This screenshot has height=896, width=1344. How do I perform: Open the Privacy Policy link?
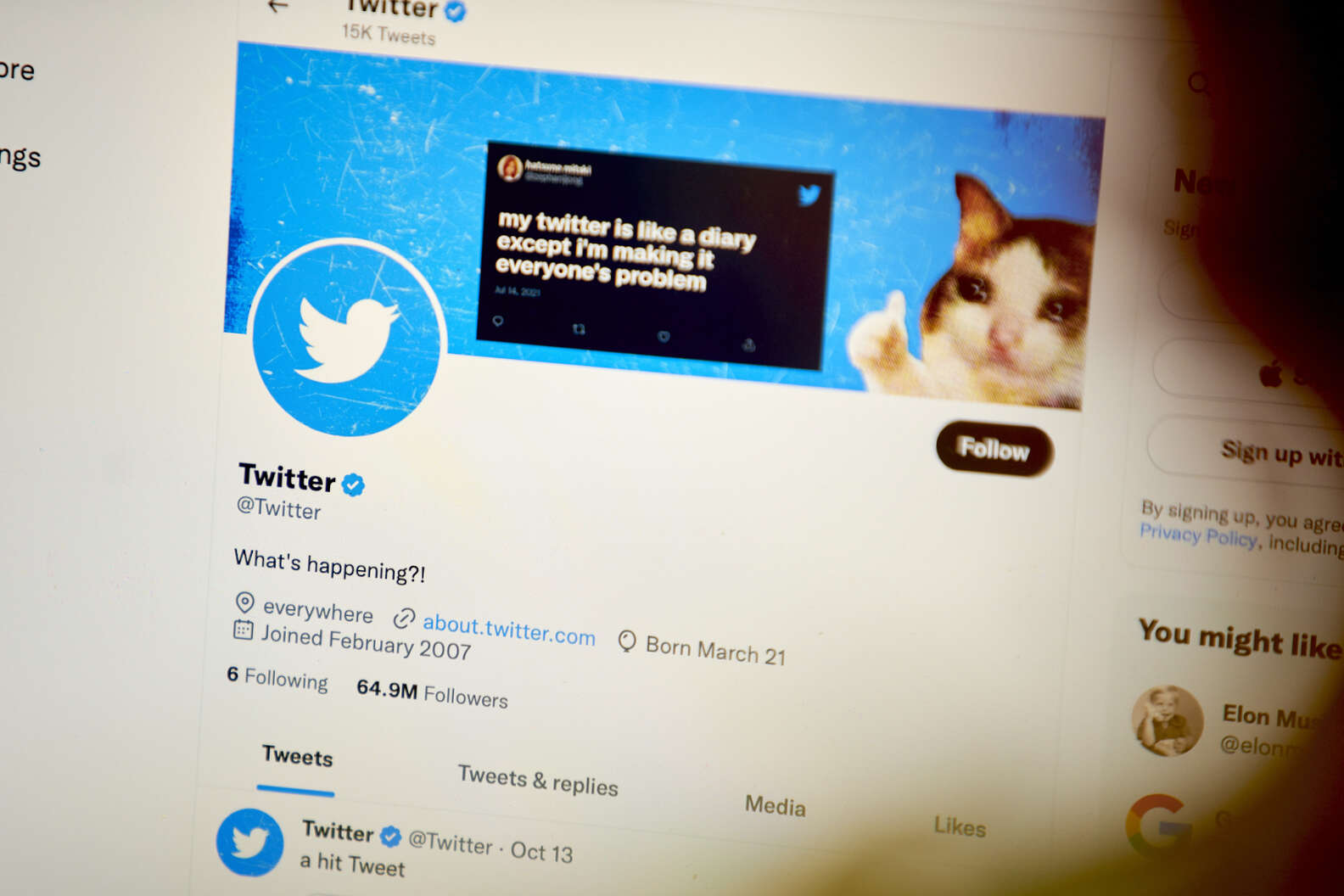(1197, 535)
